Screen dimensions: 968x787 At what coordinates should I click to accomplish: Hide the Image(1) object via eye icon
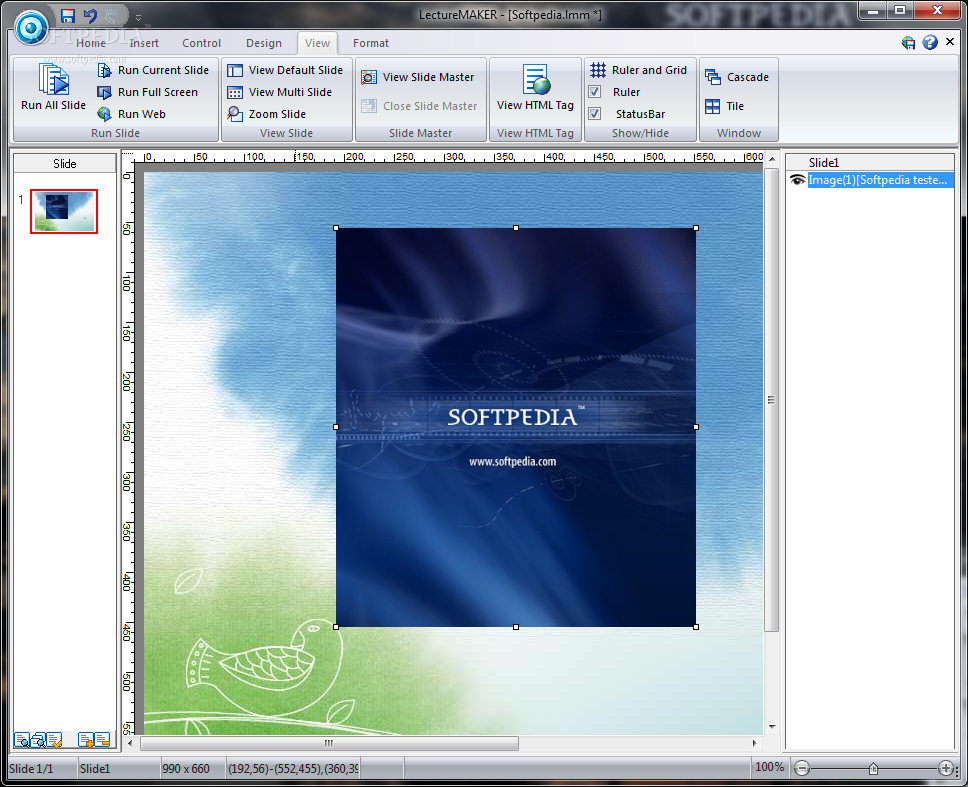tap(797, 180)
